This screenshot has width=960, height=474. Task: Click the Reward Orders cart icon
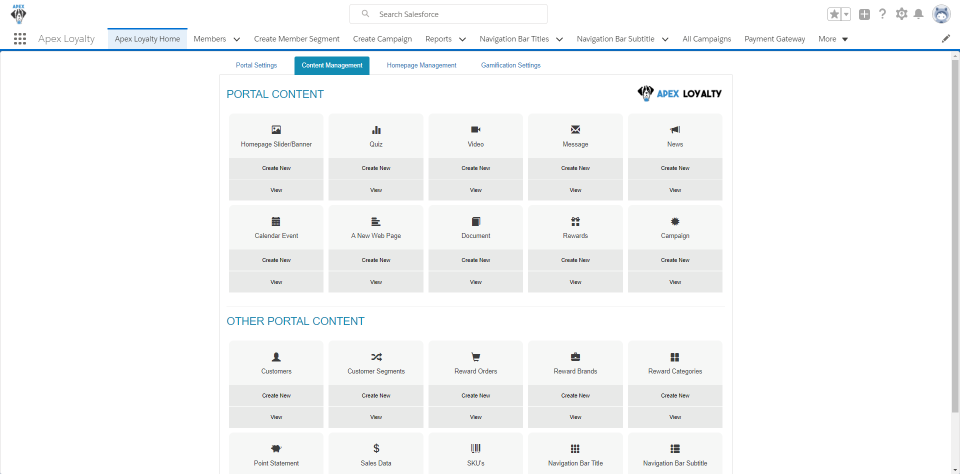tap(476, 357)
